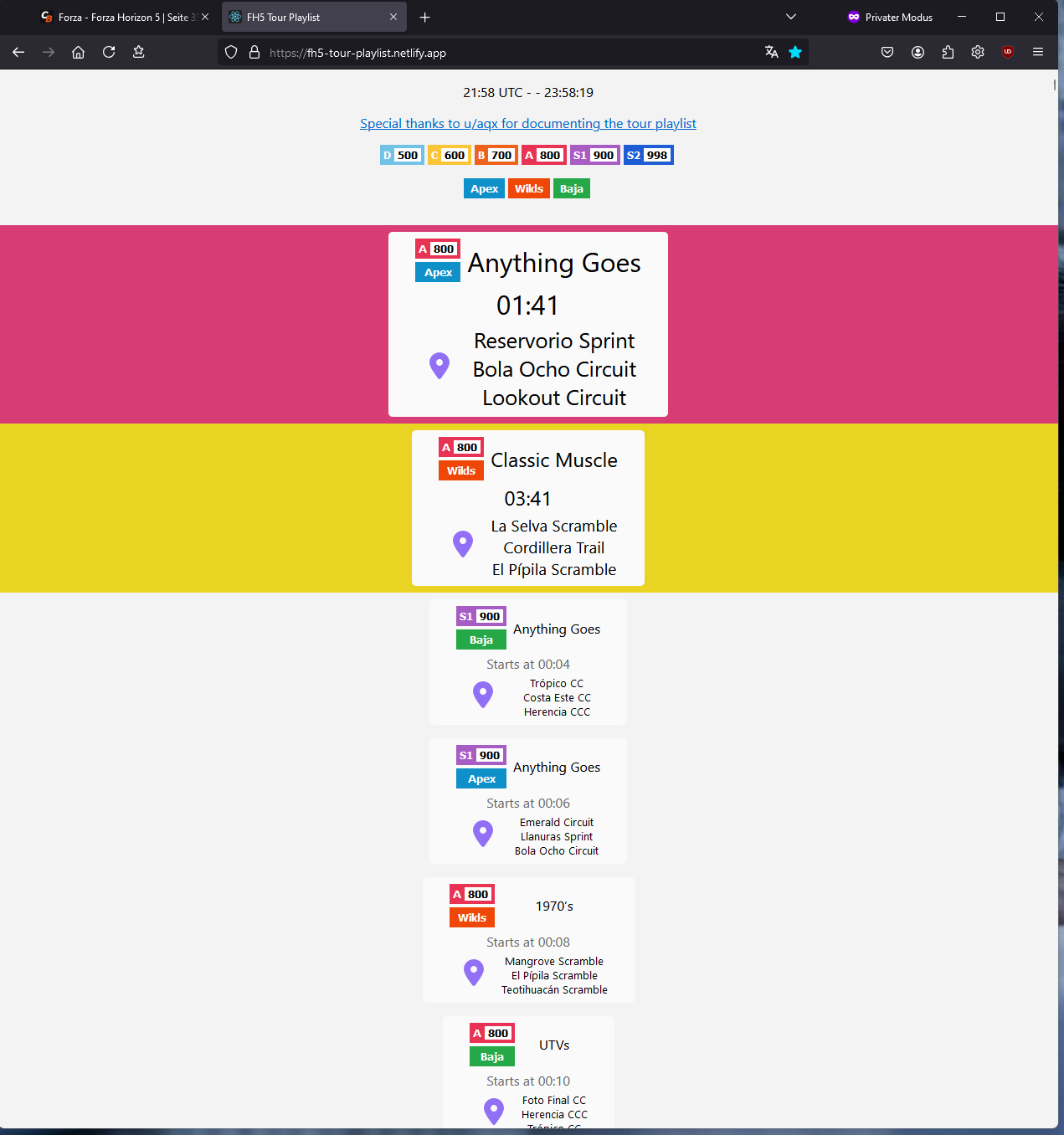Go back using the browser back arrow
1064x1135 pixels.
tap(18, 52)
